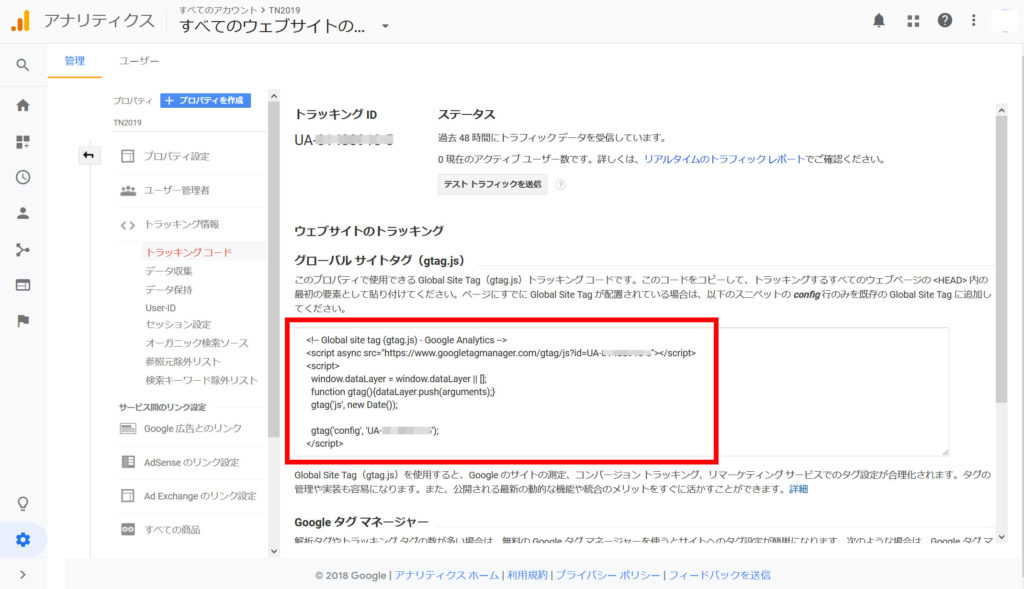Select オーガニック検索ソース item
1024x589 pixels.
[x=197, y=343]
